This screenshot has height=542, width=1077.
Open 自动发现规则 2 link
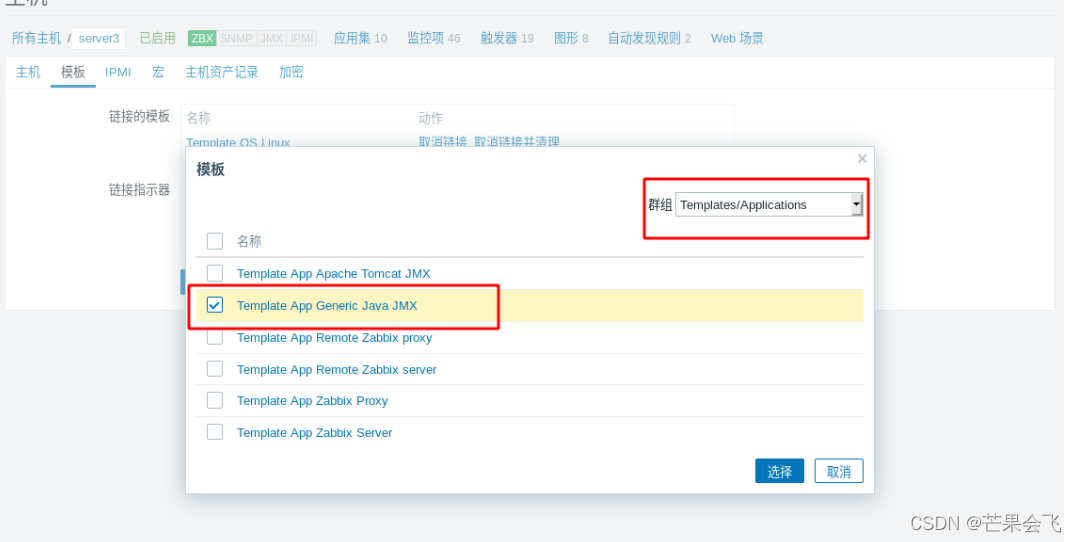click(x=649, y=38)
